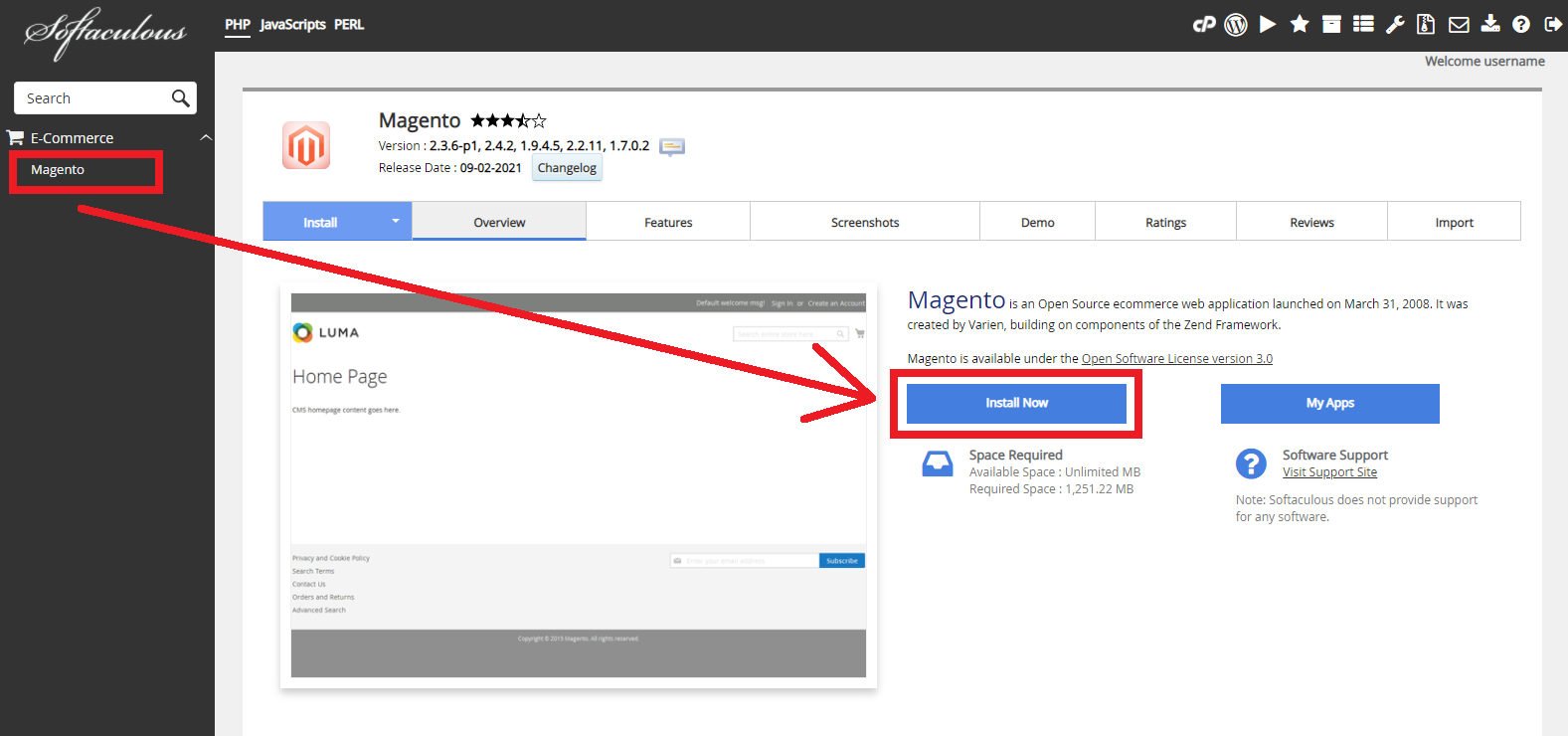The width and height of the screenshot is (1568, 736).
Task: Click the search magnifier icon
Action: tap(180, 98)
